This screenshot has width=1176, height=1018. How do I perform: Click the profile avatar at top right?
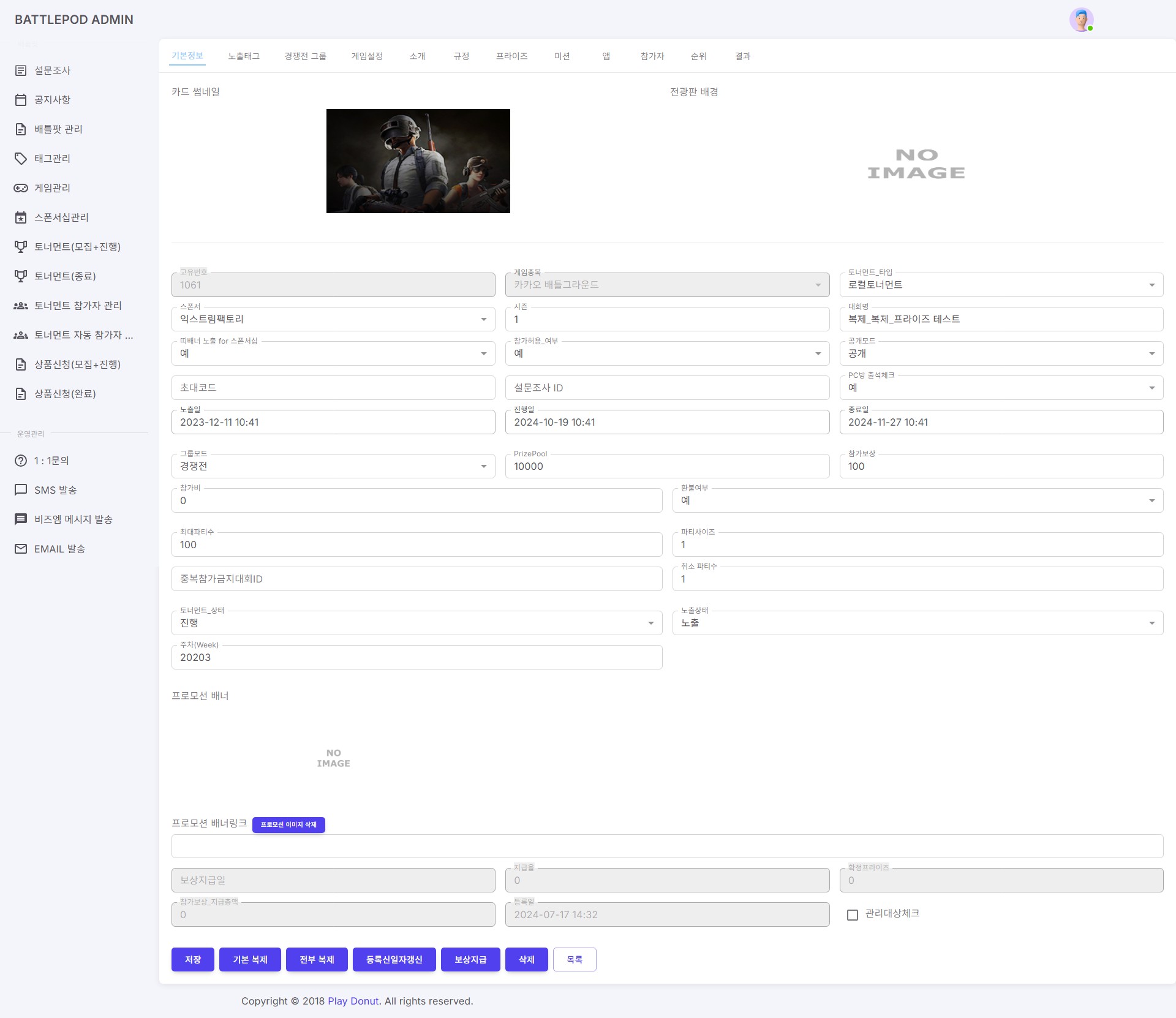[1082, 19]
